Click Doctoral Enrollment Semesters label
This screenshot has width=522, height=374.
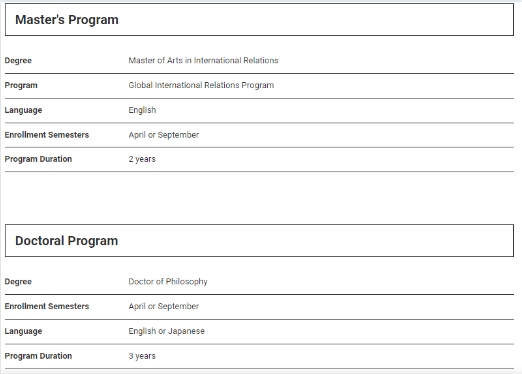47,306
